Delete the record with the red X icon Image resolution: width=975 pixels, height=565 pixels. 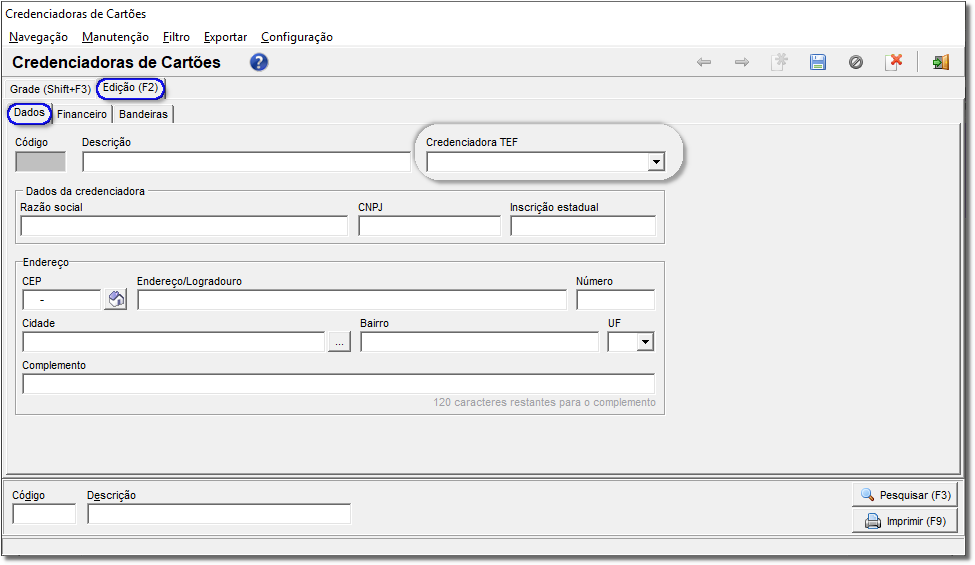coord(894,62)
